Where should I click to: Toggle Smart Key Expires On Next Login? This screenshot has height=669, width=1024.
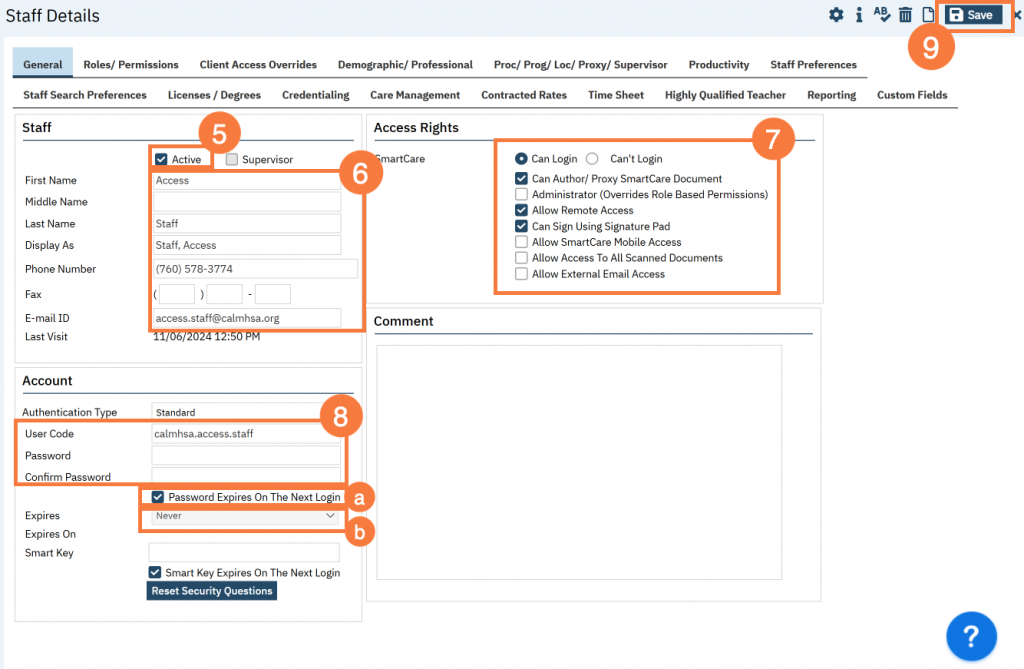pos(155,572)
